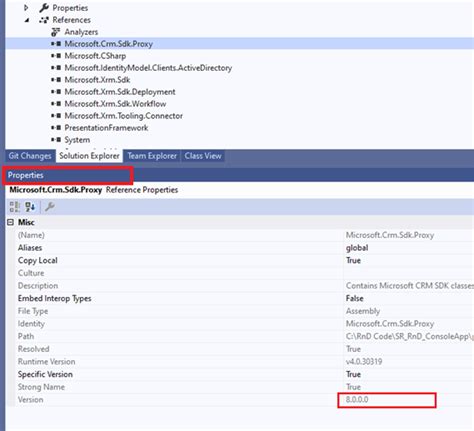Click the (Name) property value
This screenshot has height=431, width=474.
(x=390, y=235)
